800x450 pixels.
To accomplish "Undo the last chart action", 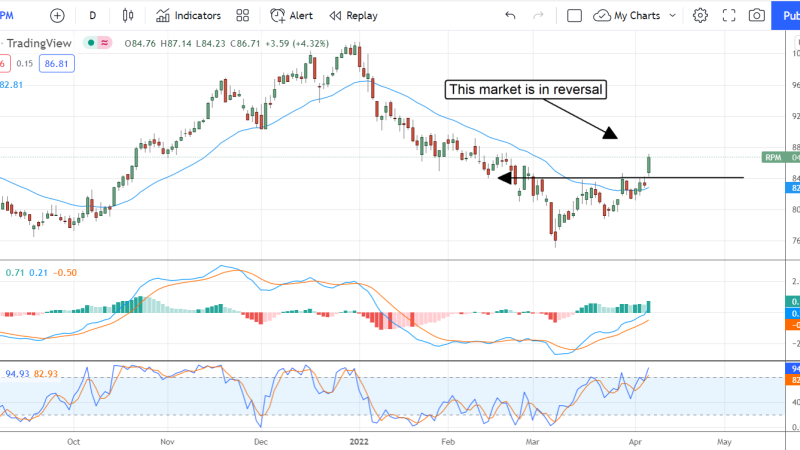I will (511, 16).
